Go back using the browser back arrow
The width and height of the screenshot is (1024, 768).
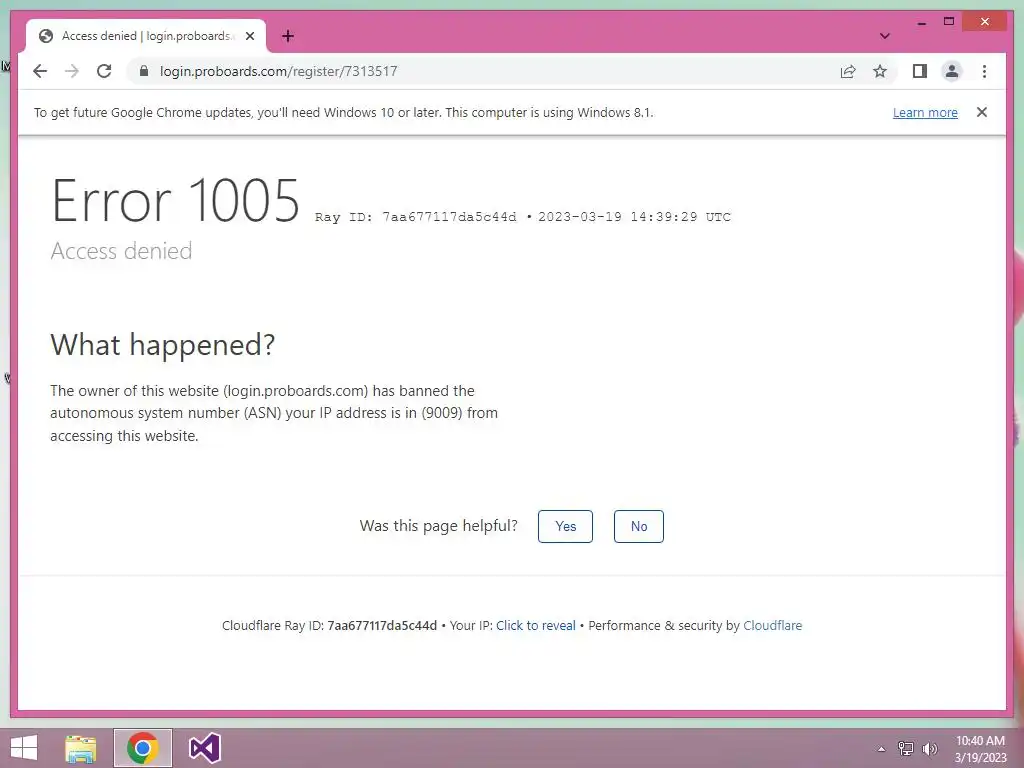tap(40, 71)
